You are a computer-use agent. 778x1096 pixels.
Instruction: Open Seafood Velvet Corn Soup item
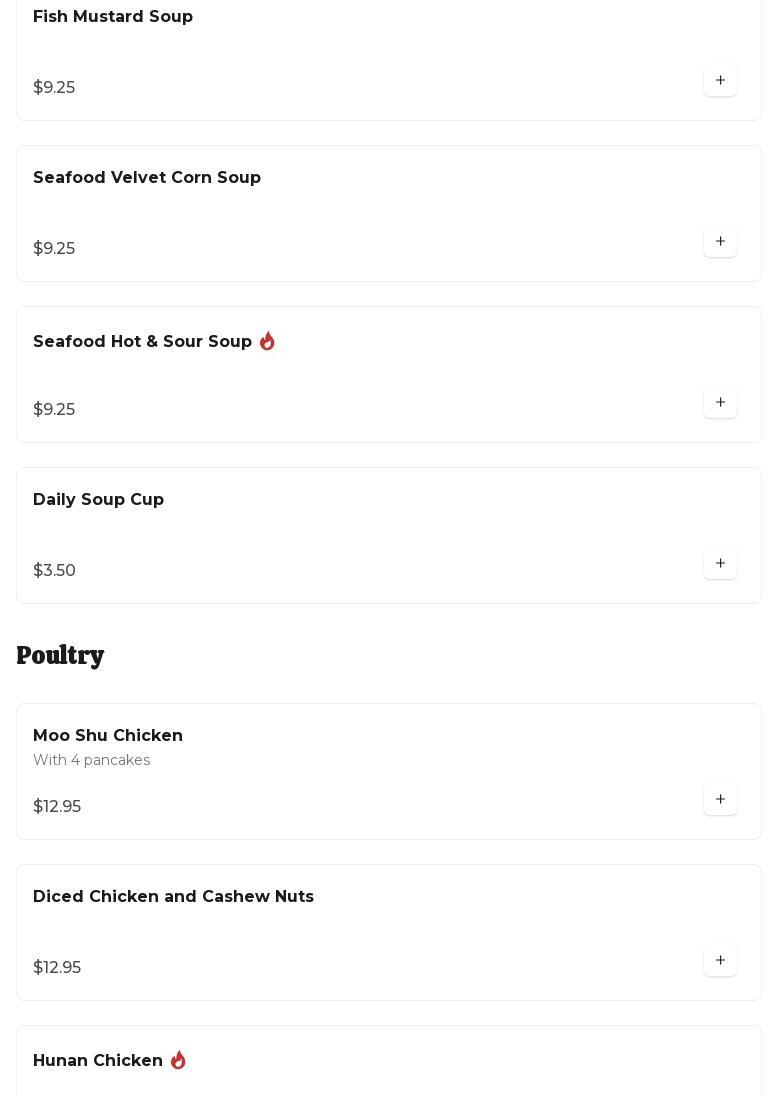(147, 178)
